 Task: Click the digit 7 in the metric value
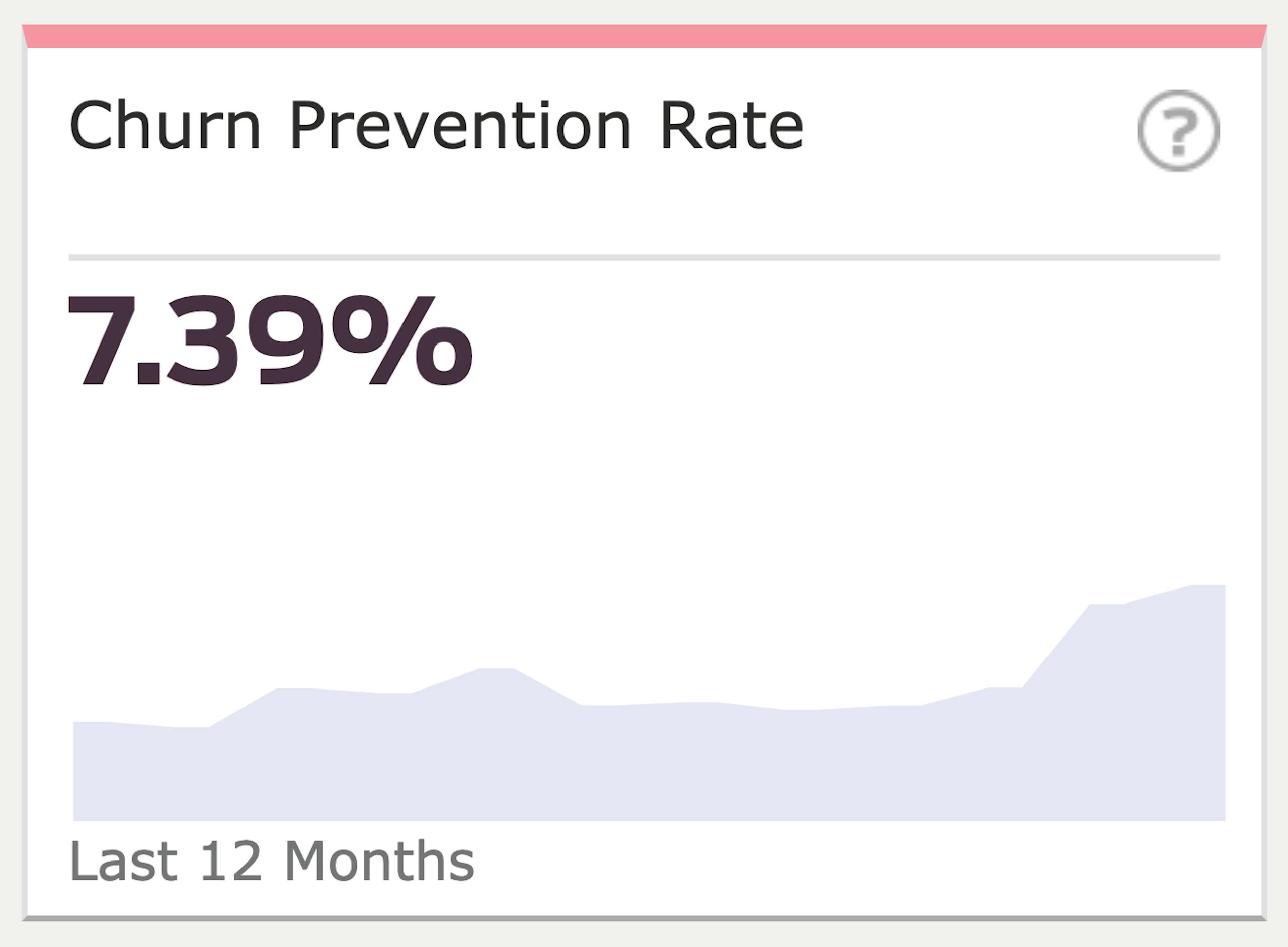coord(102,340)
